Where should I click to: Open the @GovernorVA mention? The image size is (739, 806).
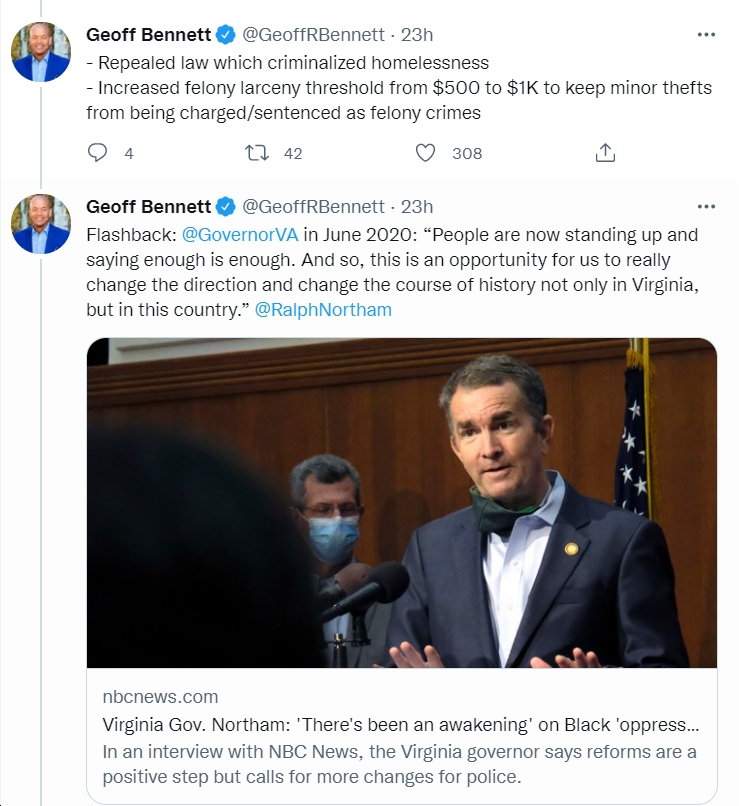point(240,235)
